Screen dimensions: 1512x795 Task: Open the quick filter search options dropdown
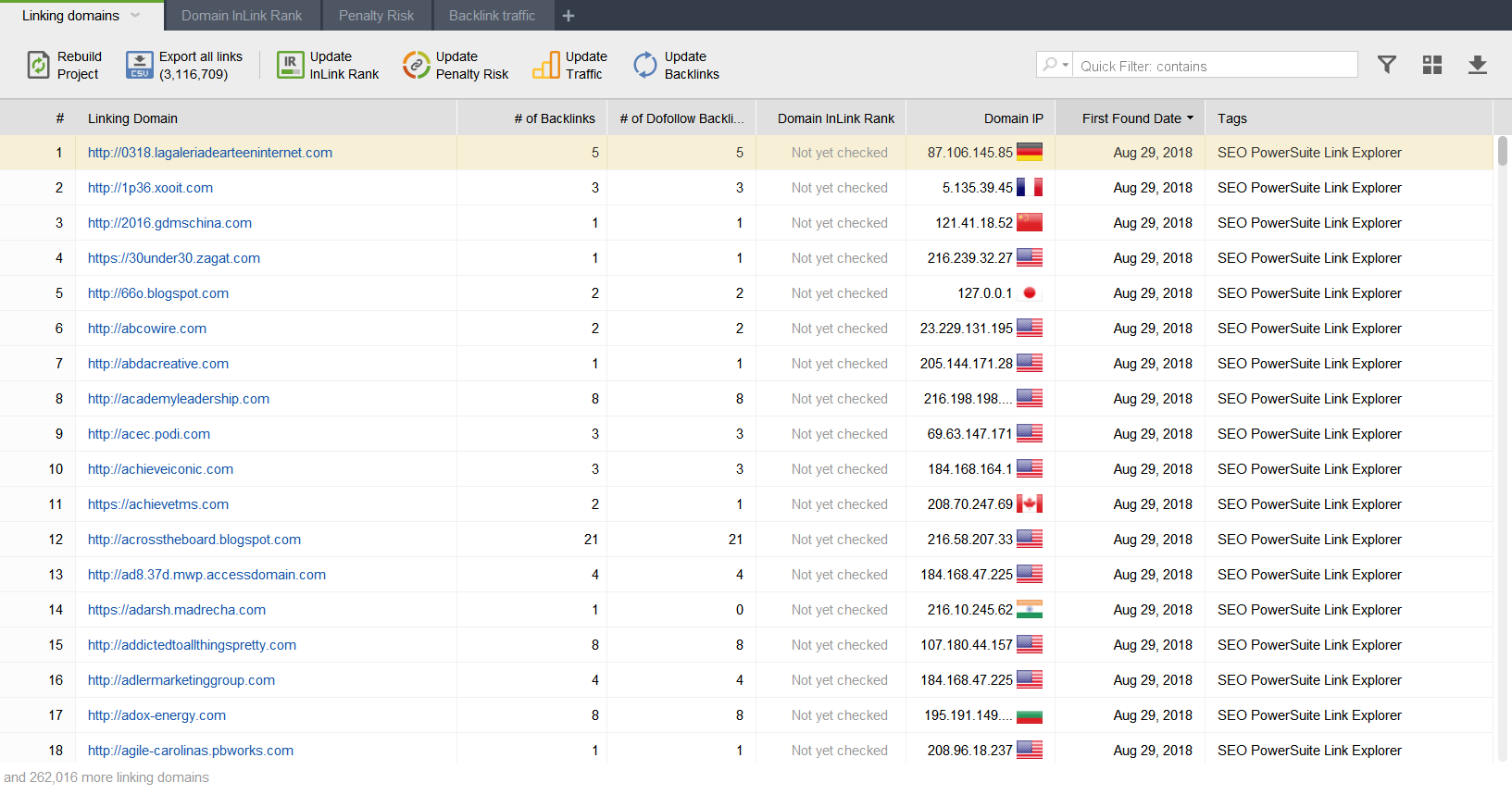1055,65
